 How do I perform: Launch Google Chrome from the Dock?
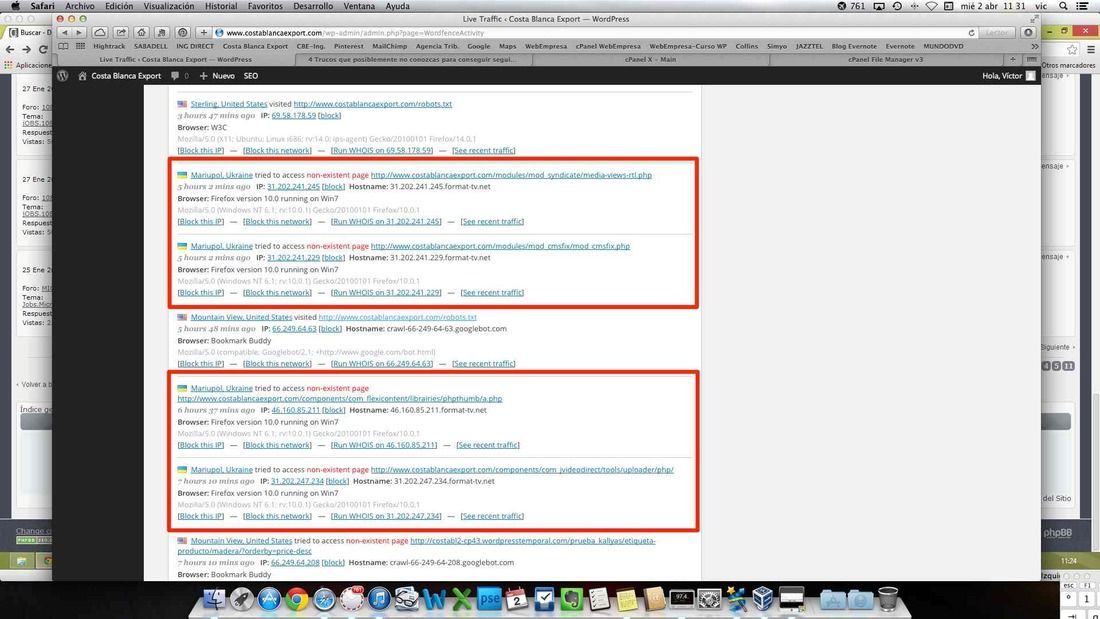point(297,600)
